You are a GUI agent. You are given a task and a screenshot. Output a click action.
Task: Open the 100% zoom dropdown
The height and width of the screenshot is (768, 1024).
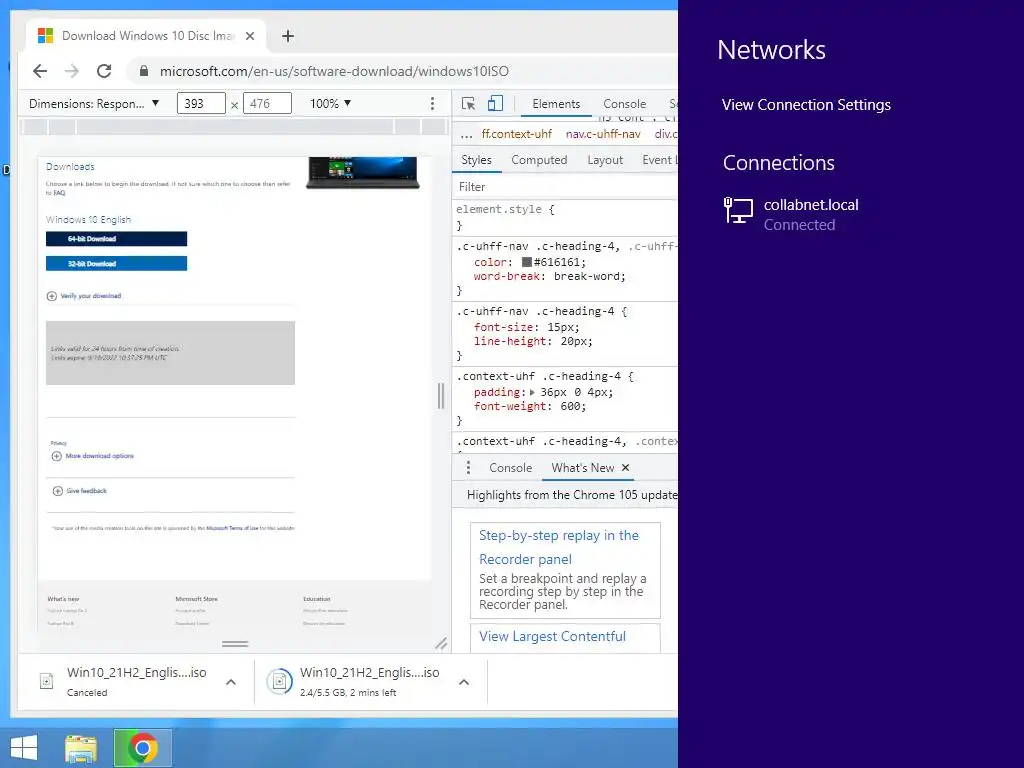pyautogui.click(x=330, y=103)
